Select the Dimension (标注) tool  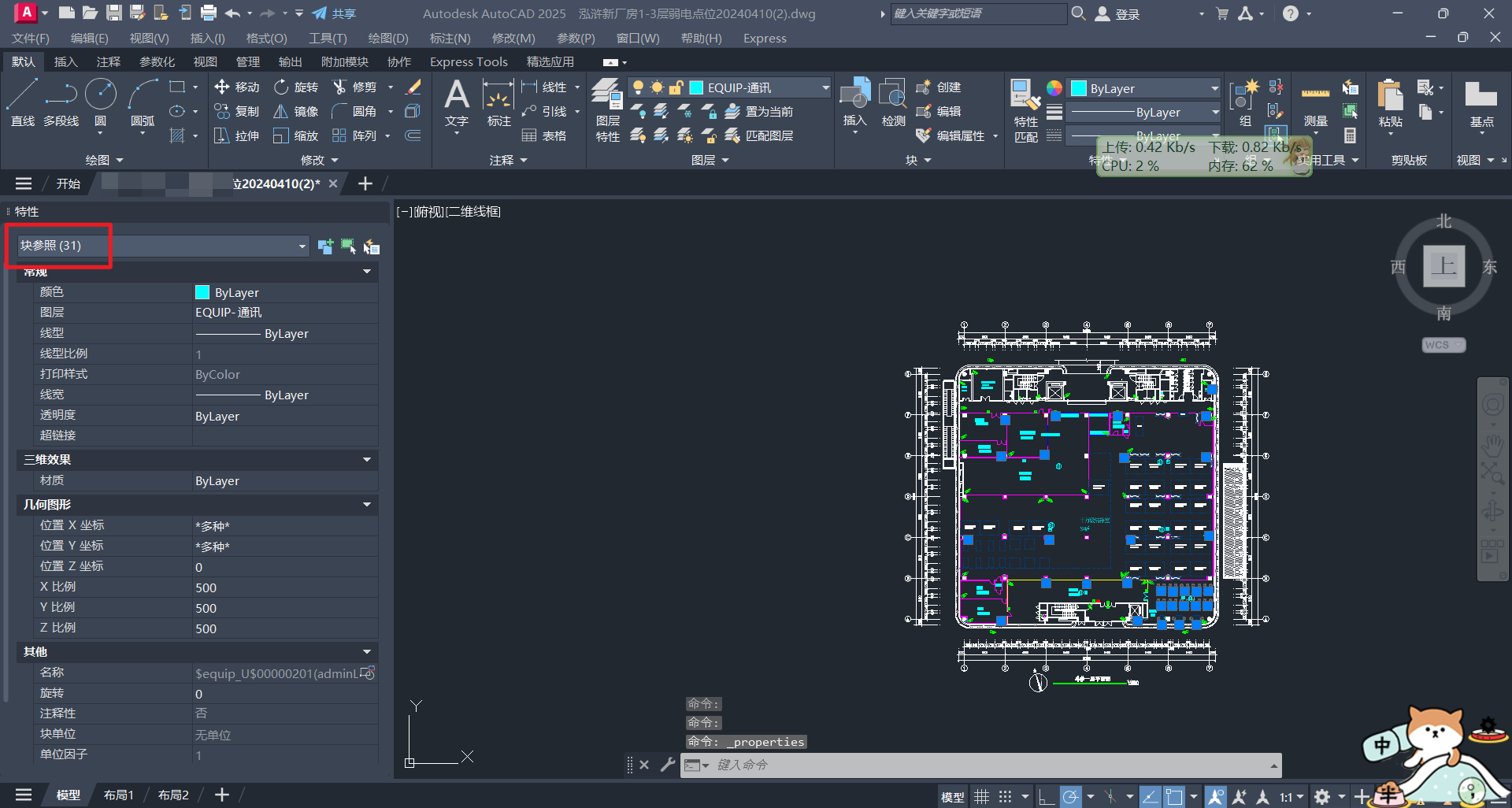[499, 103]
